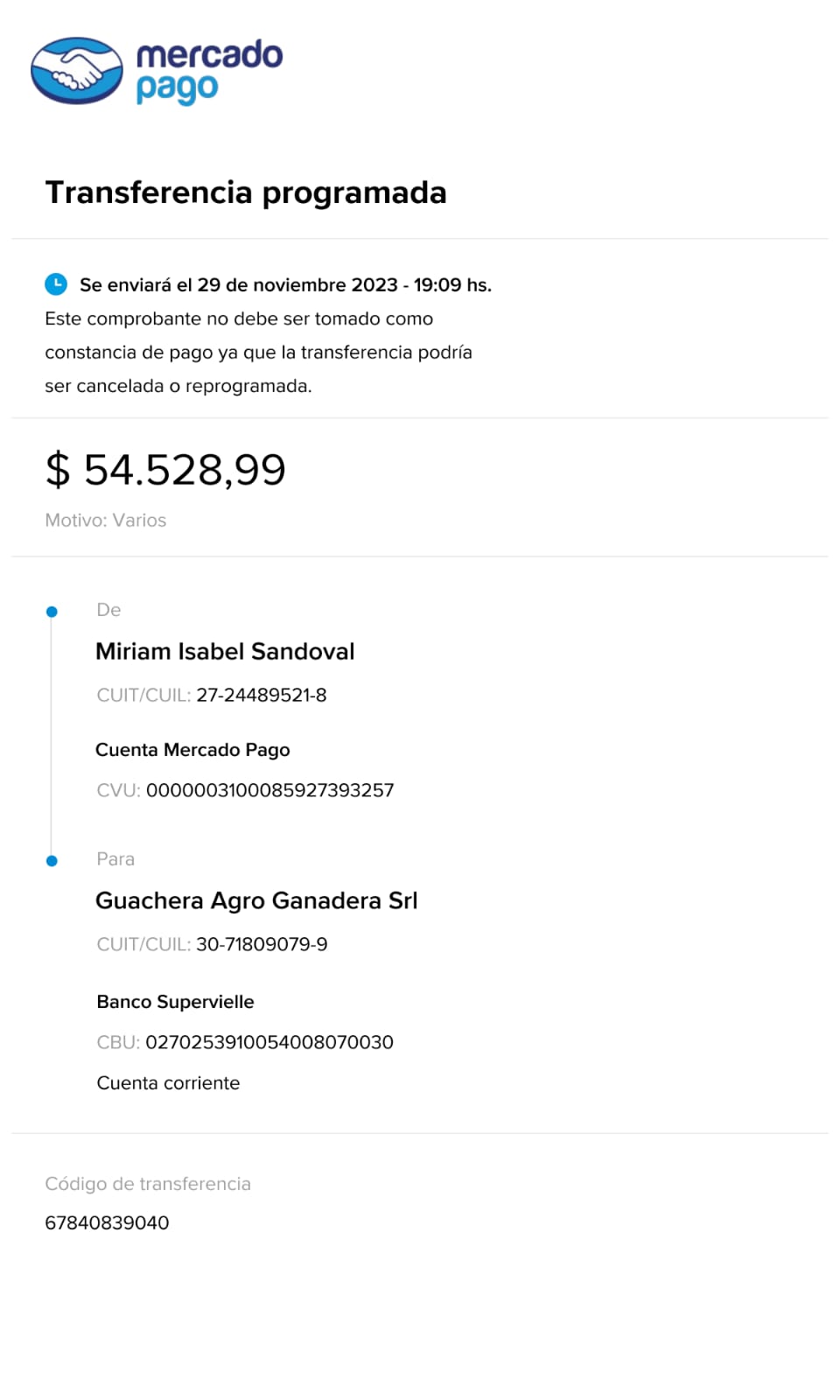Click the Cuenta Mercado Pago label
The height and width of the screenshot is (1400, 840).
192,750
